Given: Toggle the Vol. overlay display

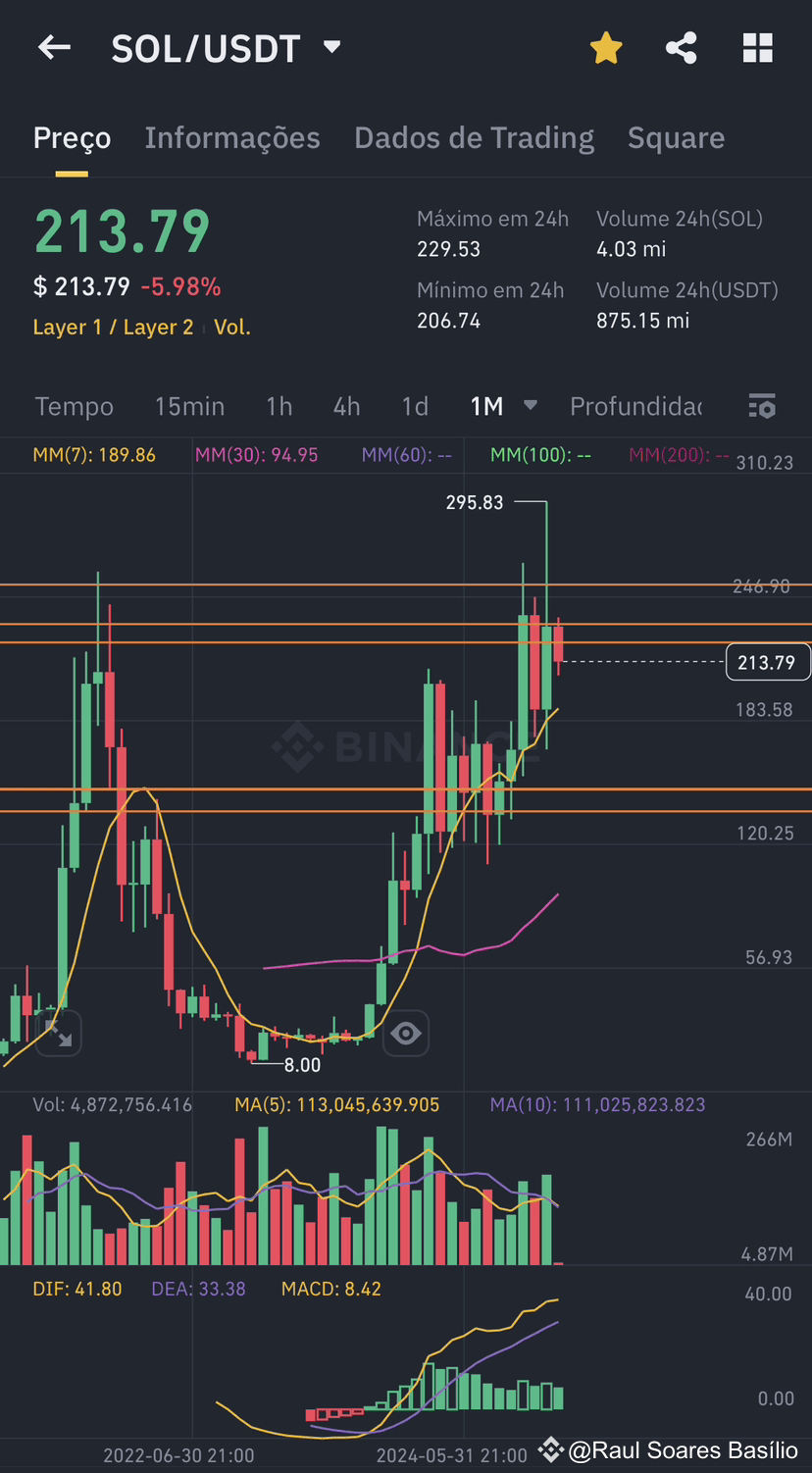Looking at the screenshot, I should coord(231,327).
